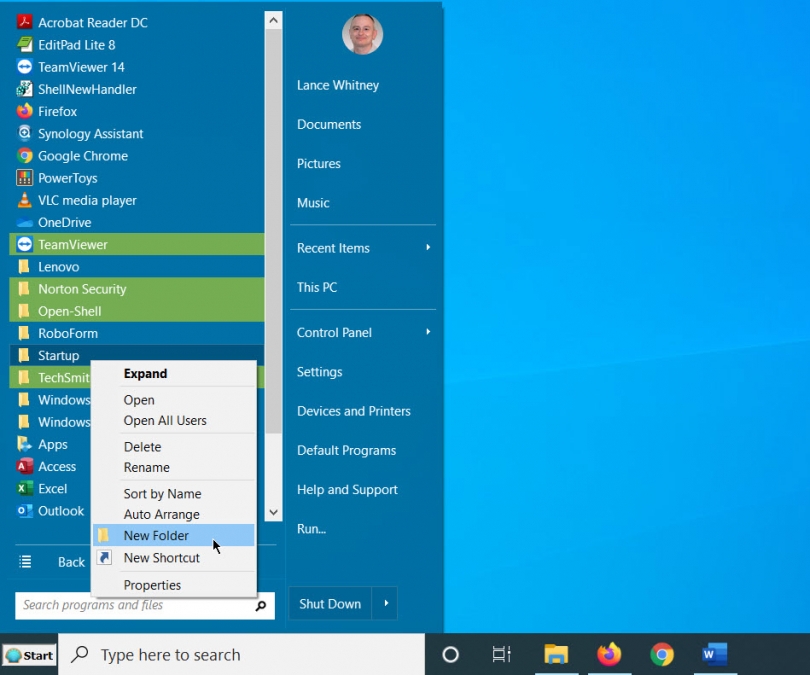Open Firefox from taskbar

coord(609,654)
